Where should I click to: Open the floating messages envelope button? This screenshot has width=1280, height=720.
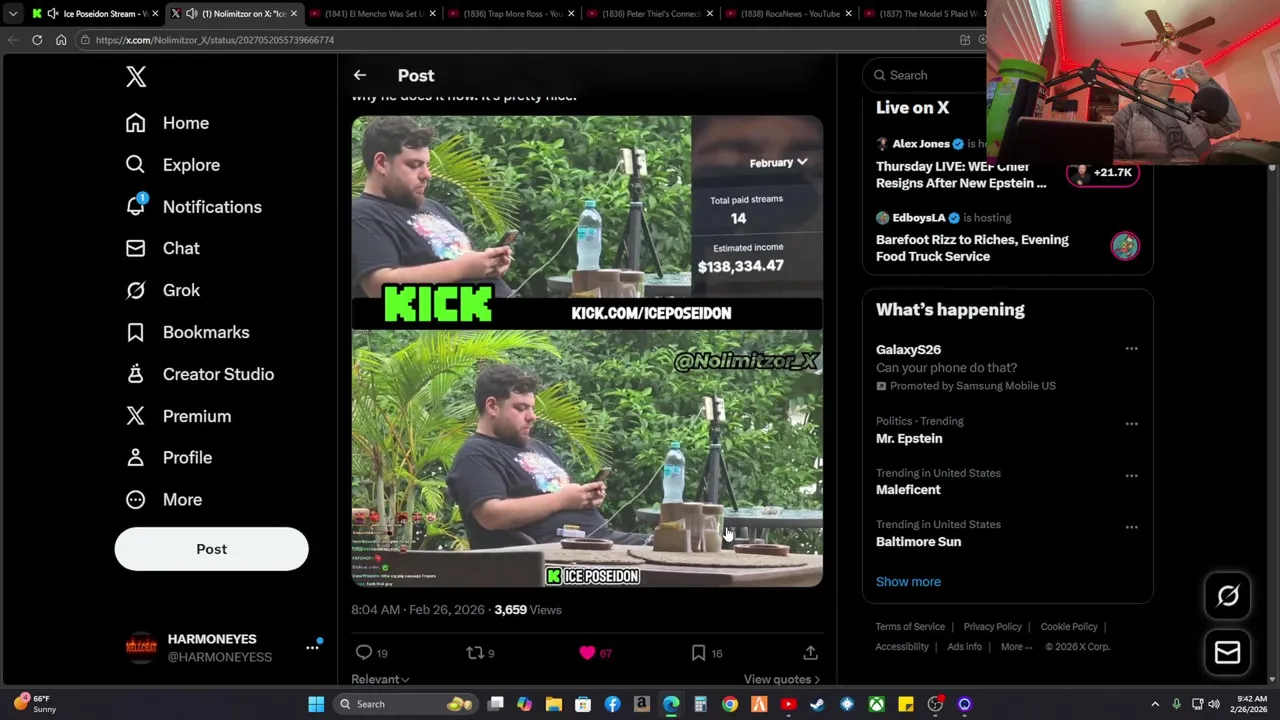click(x=1228, y=653)
